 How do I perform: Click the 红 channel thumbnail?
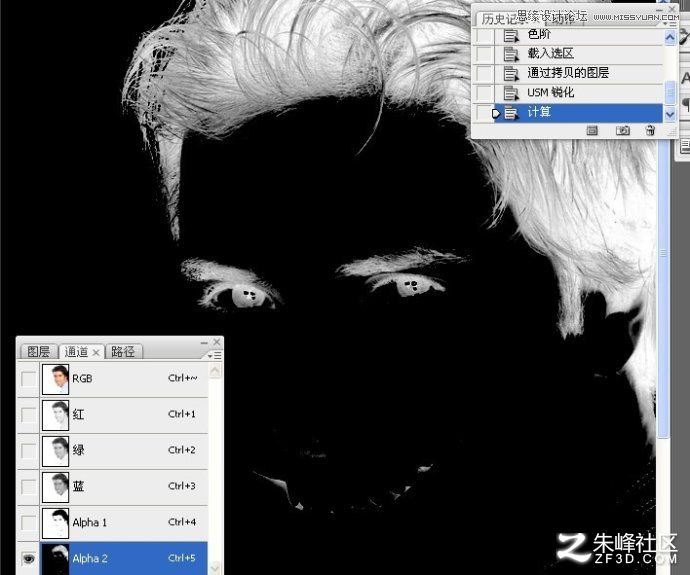(x=55, y=415)
